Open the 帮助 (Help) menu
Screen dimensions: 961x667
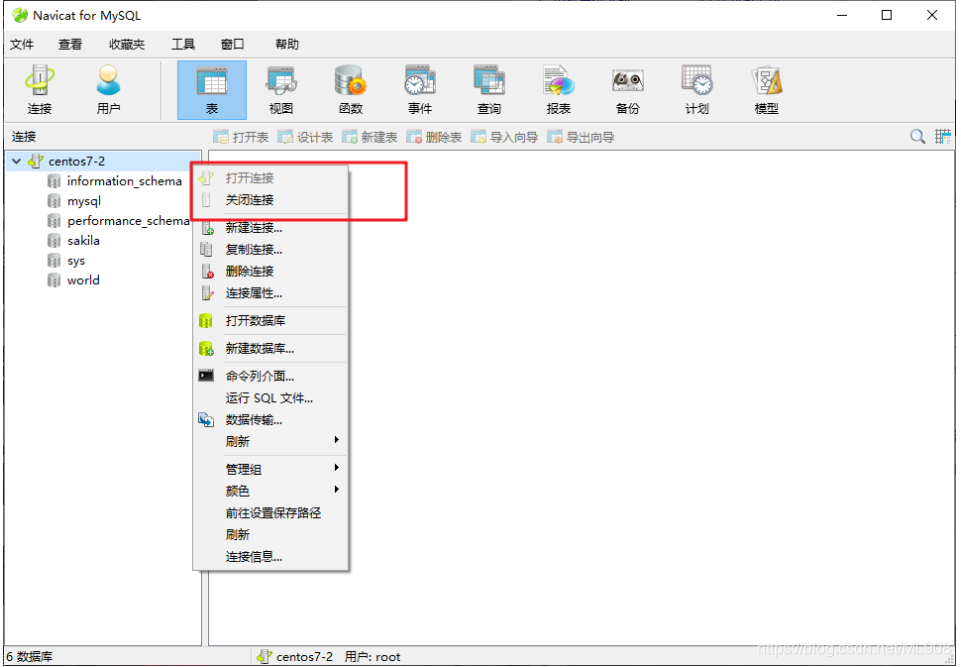(x=287, y=44)
